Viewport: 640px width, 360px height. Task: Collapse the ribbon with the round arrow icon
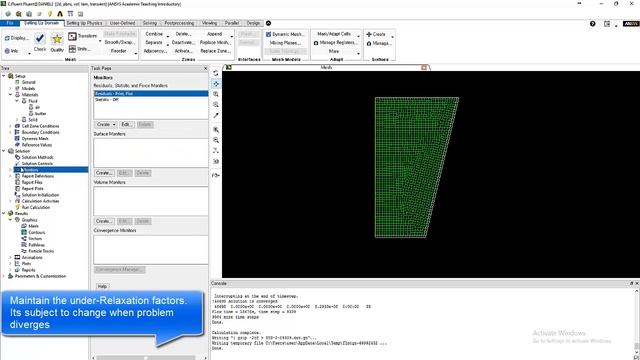point(269,23)
